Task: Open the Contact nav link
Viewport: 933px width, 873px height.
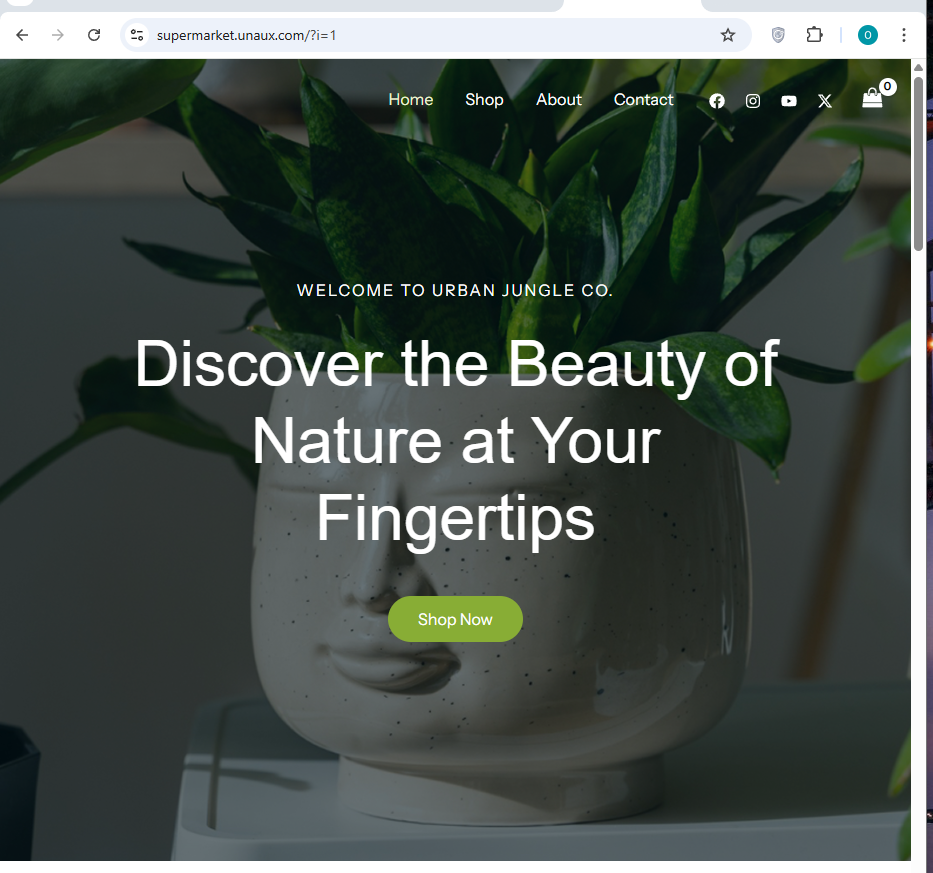Action: click(x=643, y=99)
